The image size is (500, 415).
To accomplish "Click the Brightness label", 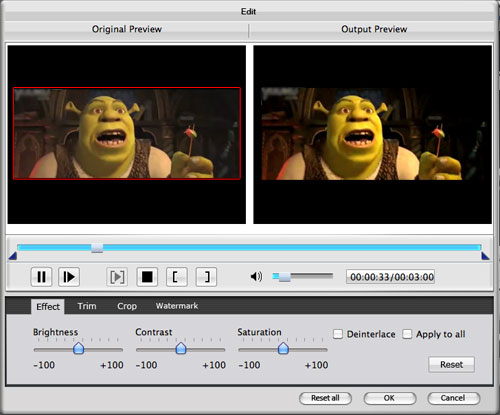I will click(55, 332).
